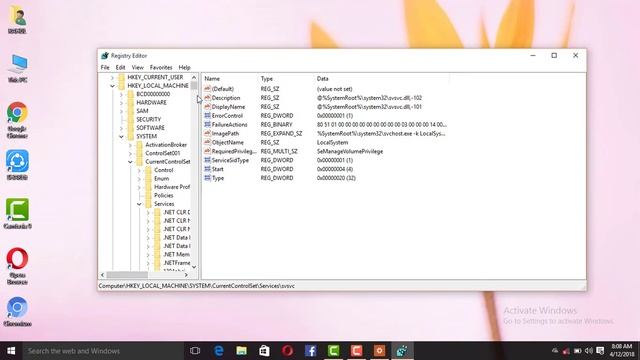Open the Favorites menu
Viewport: 640px width, 360px height.
pos(161,67)
